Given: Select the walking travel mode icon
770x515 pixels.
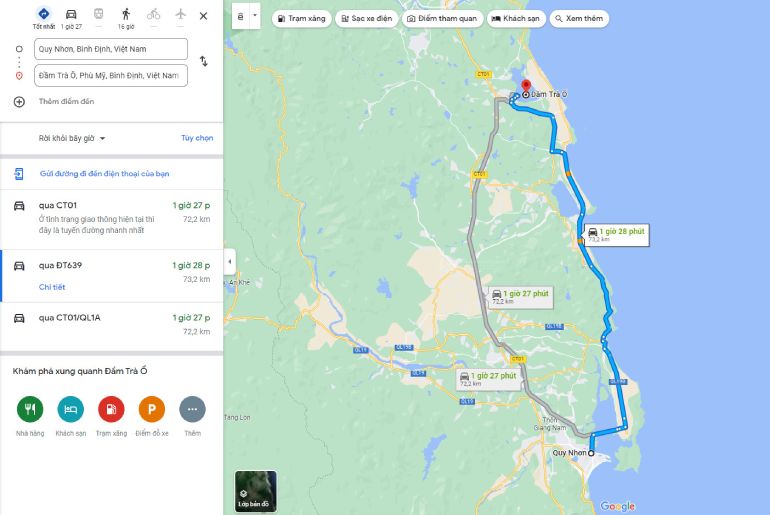Looking at the screenshot, I should click(126, 14).
